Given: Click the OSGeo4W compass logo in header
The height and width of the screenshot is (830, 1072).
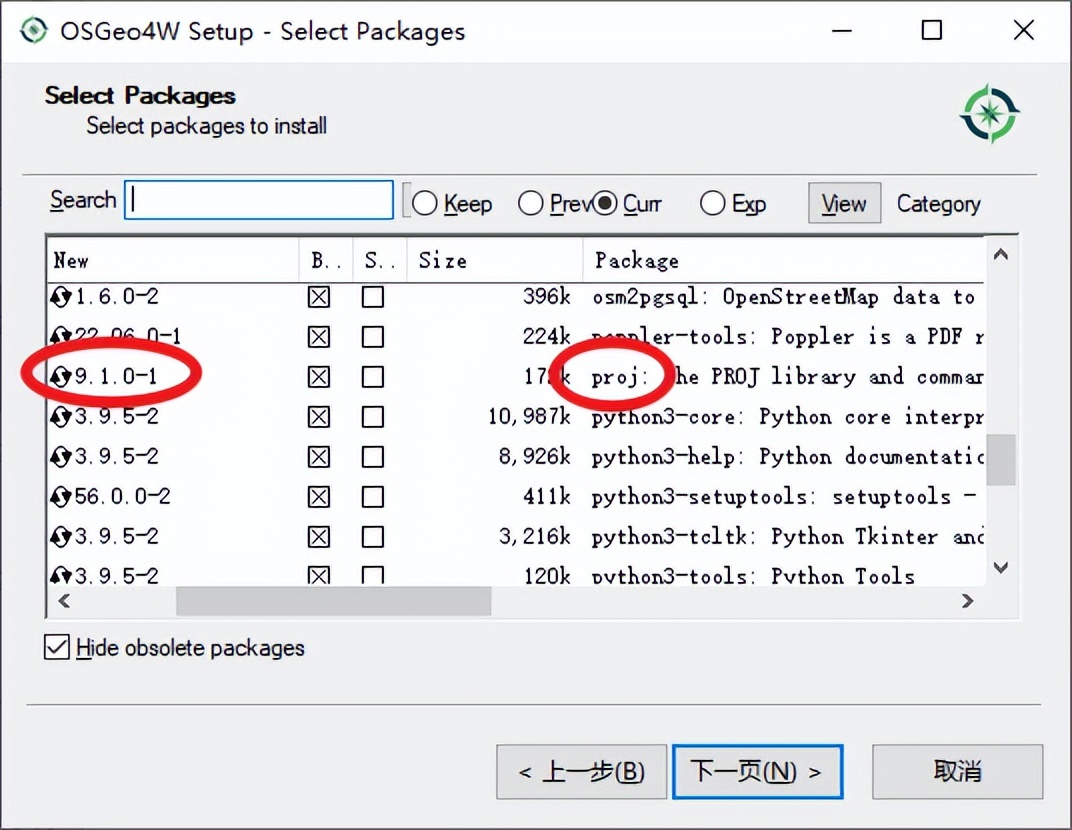Looking at the screenshot, I should (989, 114).
